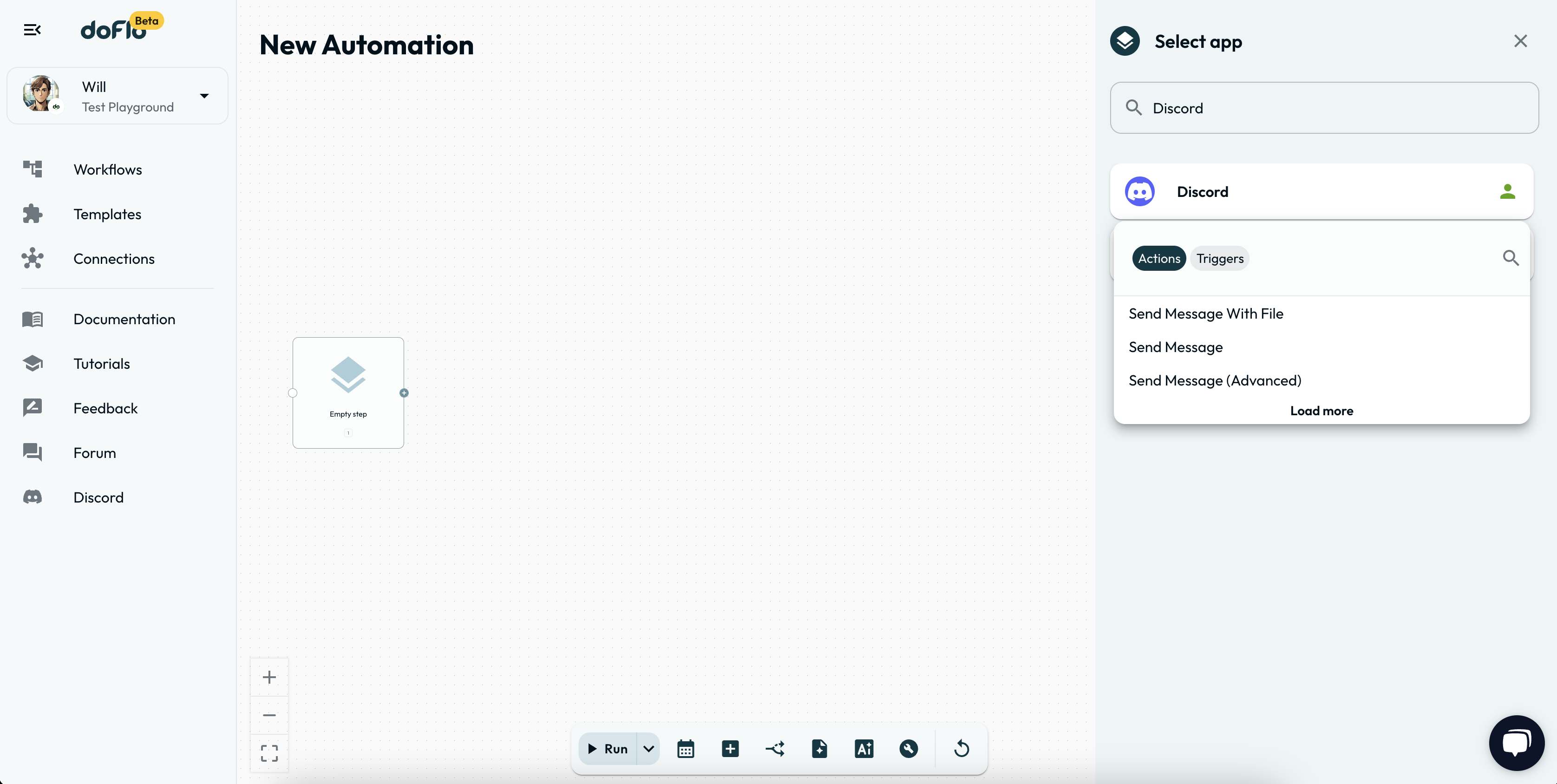Click Load more actions
The height and width of the screenshot is (784, 1557).
1321,411
